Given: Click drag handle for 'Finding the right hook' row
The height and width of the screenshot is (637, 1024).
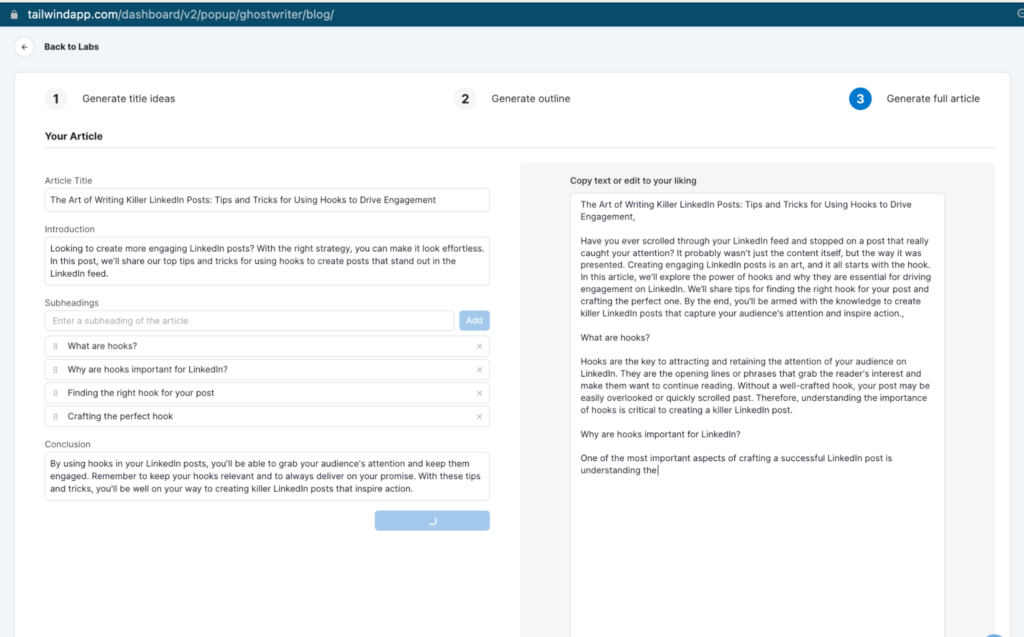Looking at the screenshot, I should coord(55,393).
